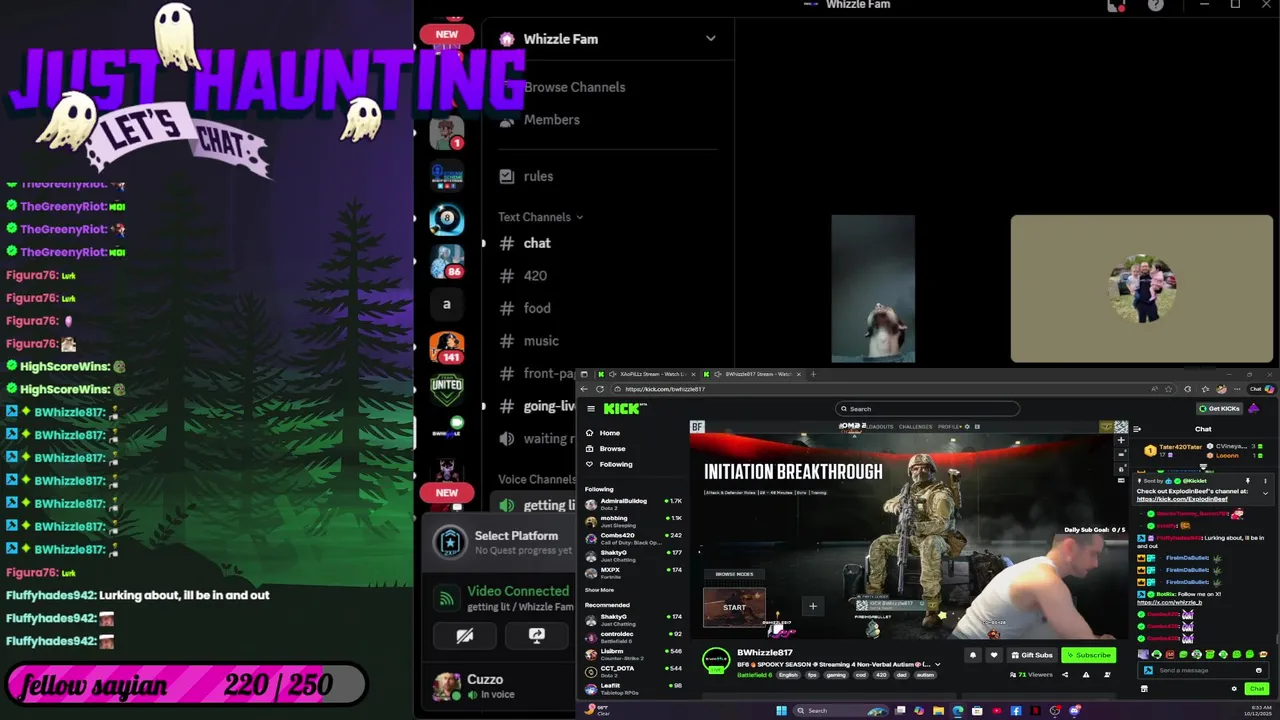Search on Kick
Screen dimensions: 1280x720
tap(928, 408)
